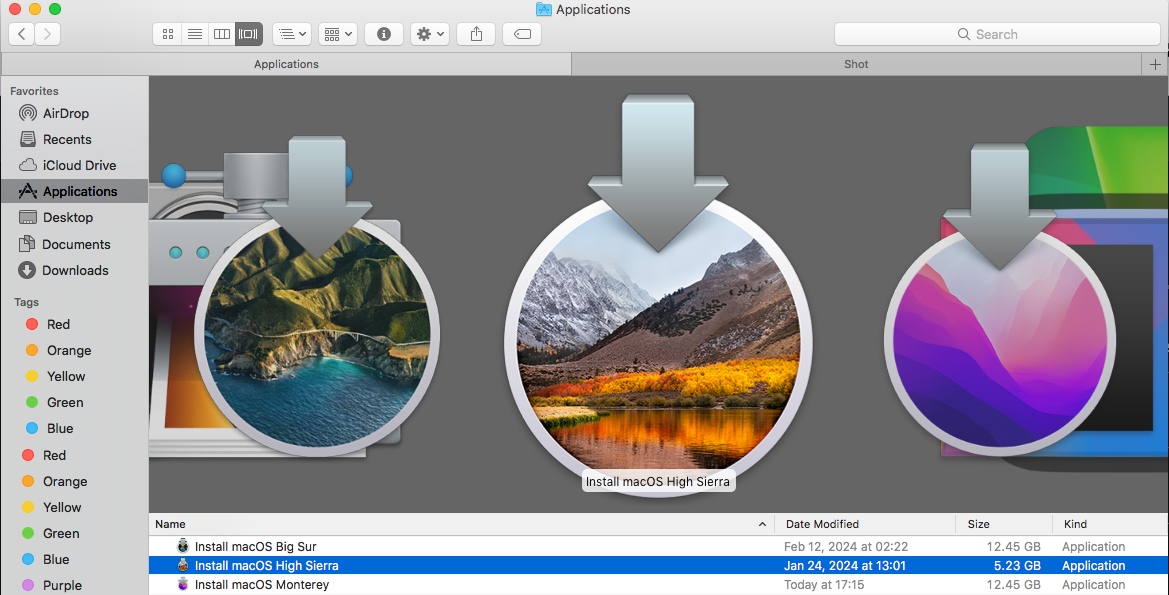1169x595 pixels.
Task: Click the 'Today at 17:15' date
Action: coord(824,585)
